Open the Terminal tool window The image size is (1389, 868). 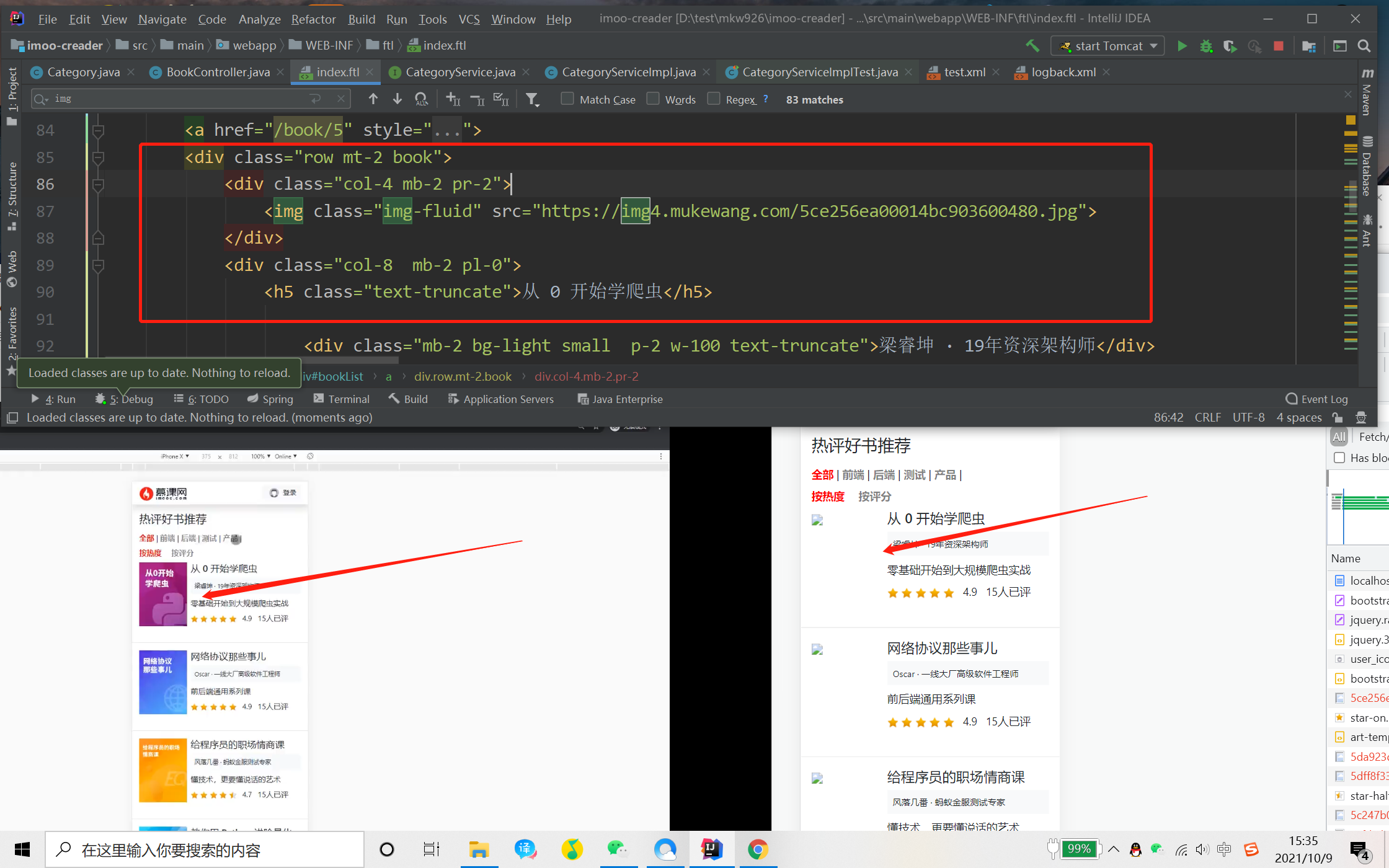pyautogui.click(x=342, y=399)
